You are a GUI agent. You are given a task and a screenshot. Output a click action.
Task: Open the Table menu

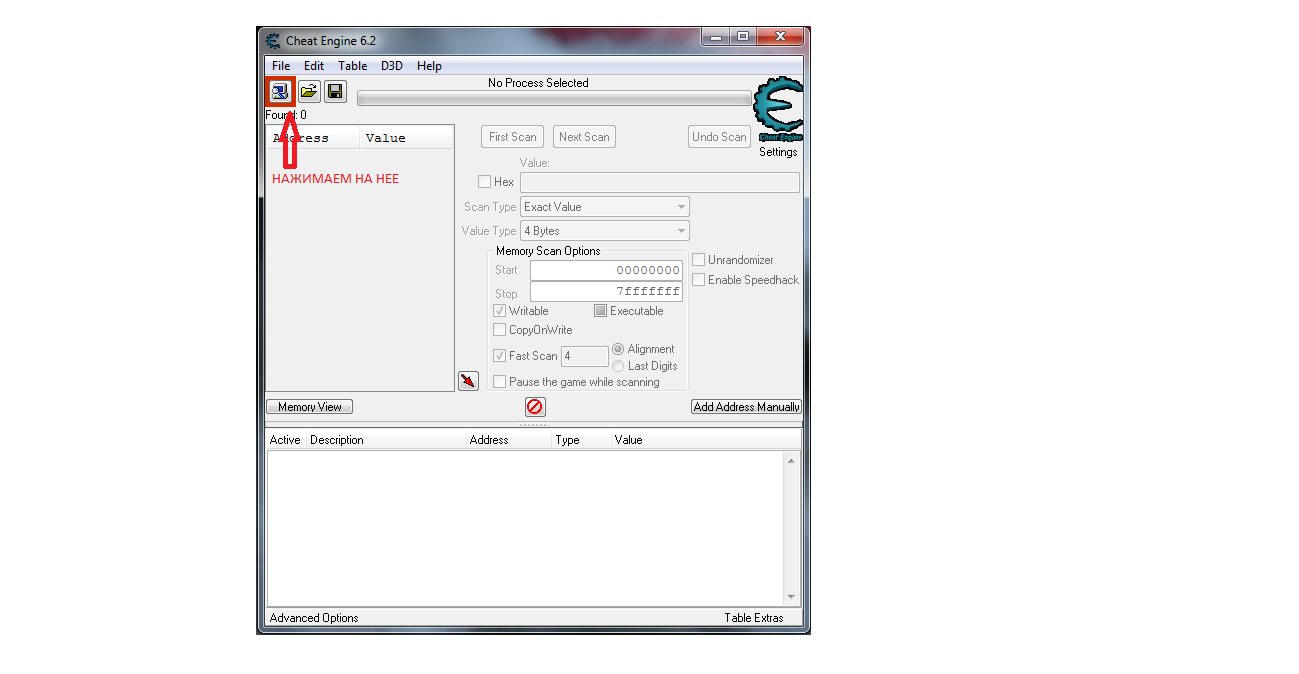click(x=352, y=66)
